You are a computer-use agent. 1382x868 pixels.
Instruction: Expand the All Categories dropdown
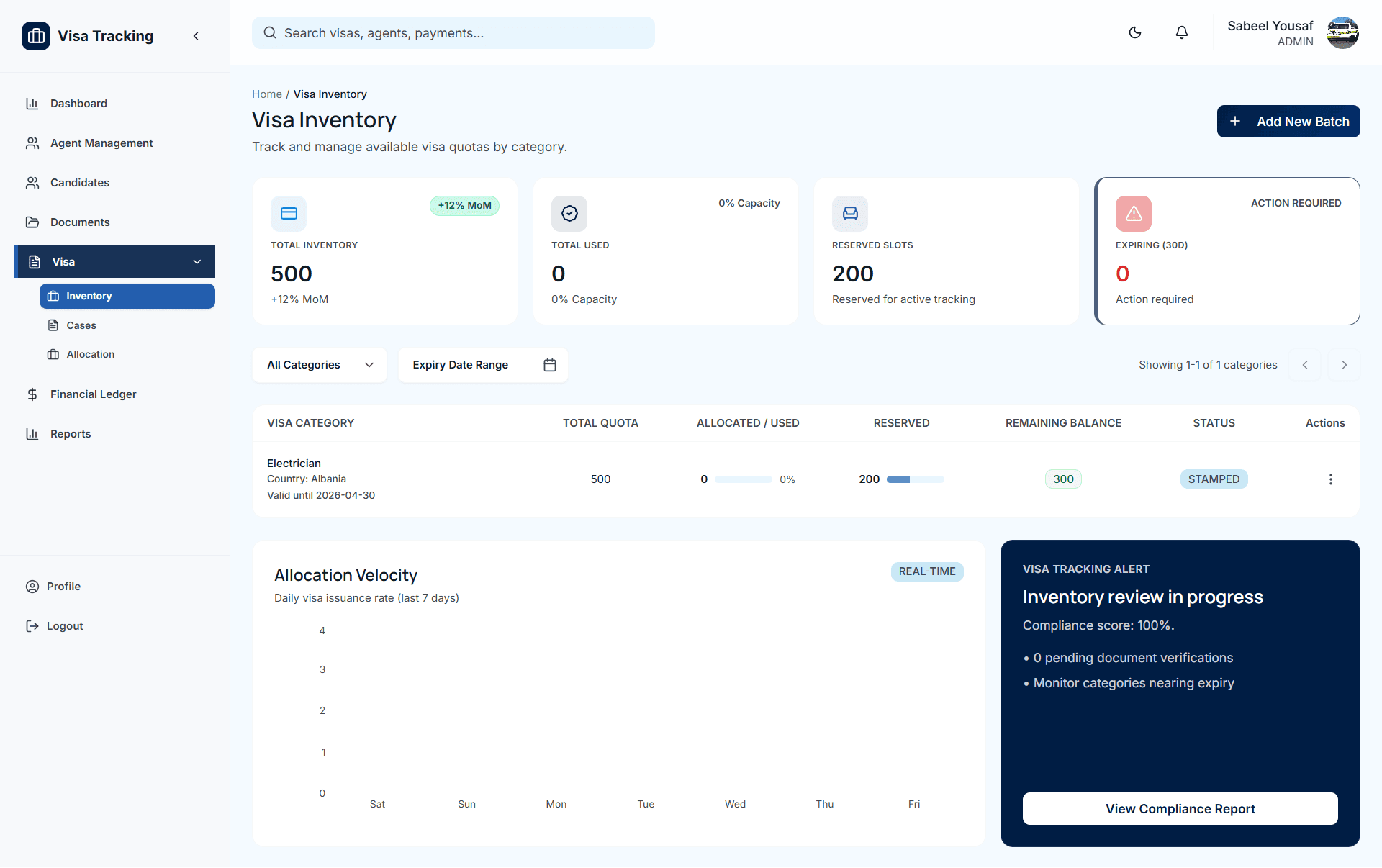(320, 365)
